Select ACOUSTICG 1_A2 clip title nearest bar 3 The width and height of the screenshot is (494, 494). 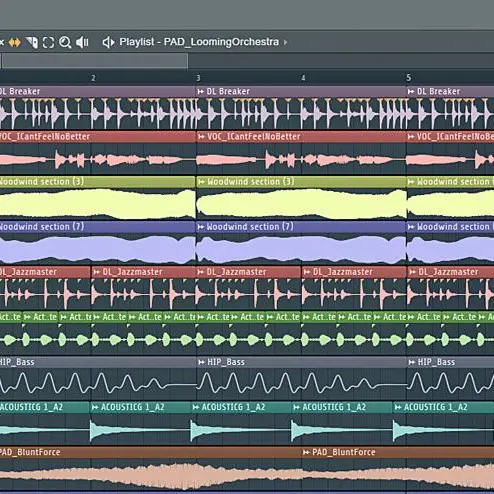(233, 407)
